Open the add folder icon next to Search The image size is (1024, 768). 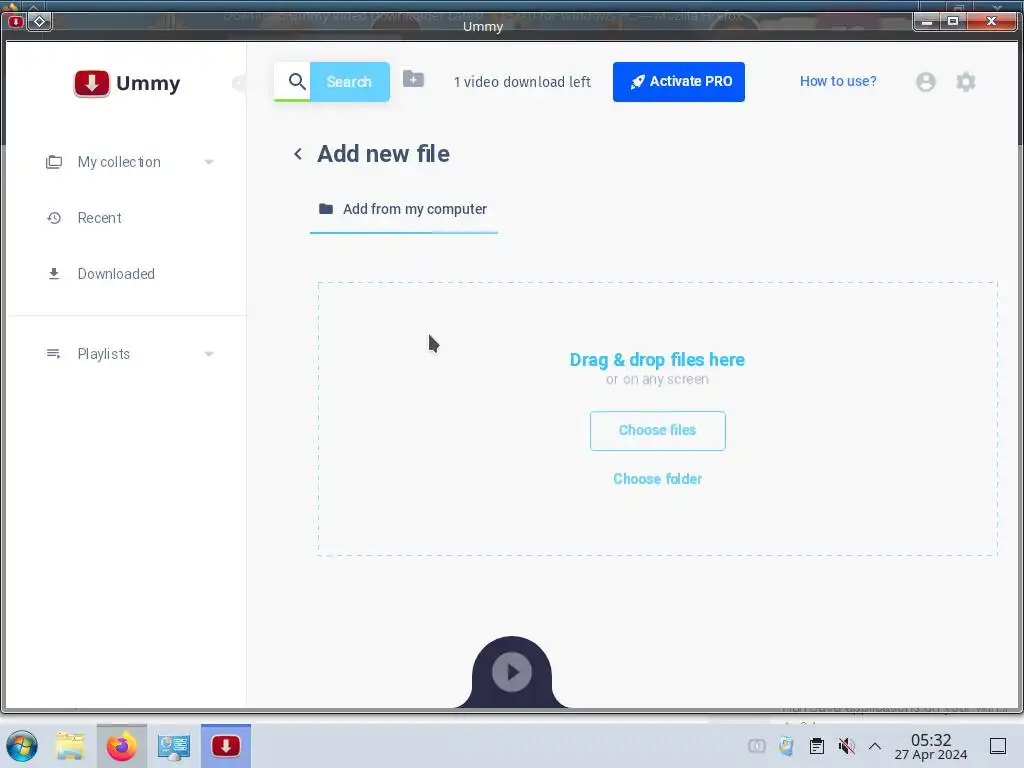[413, 79]
